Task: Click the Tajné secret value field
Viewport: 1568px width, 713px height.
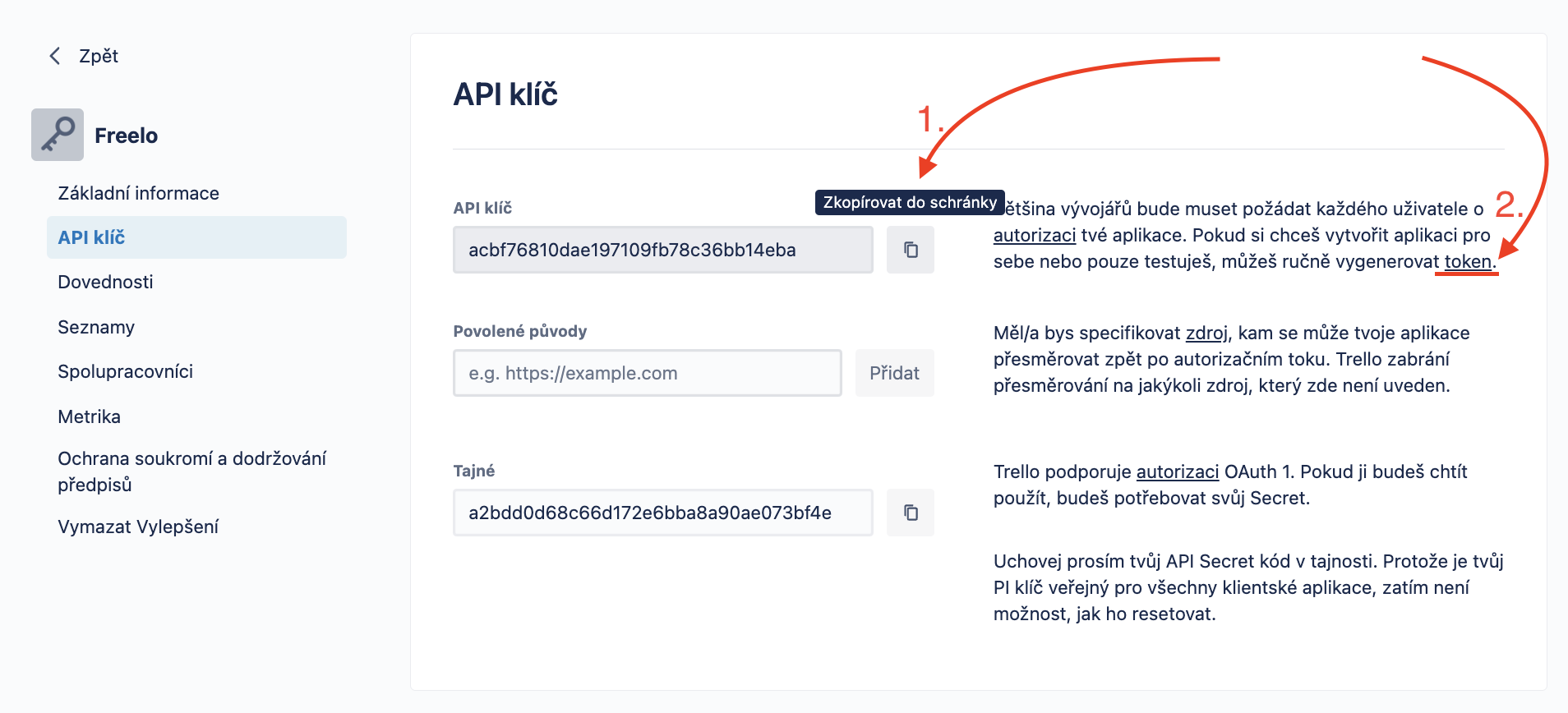Action: coord(662,513)
